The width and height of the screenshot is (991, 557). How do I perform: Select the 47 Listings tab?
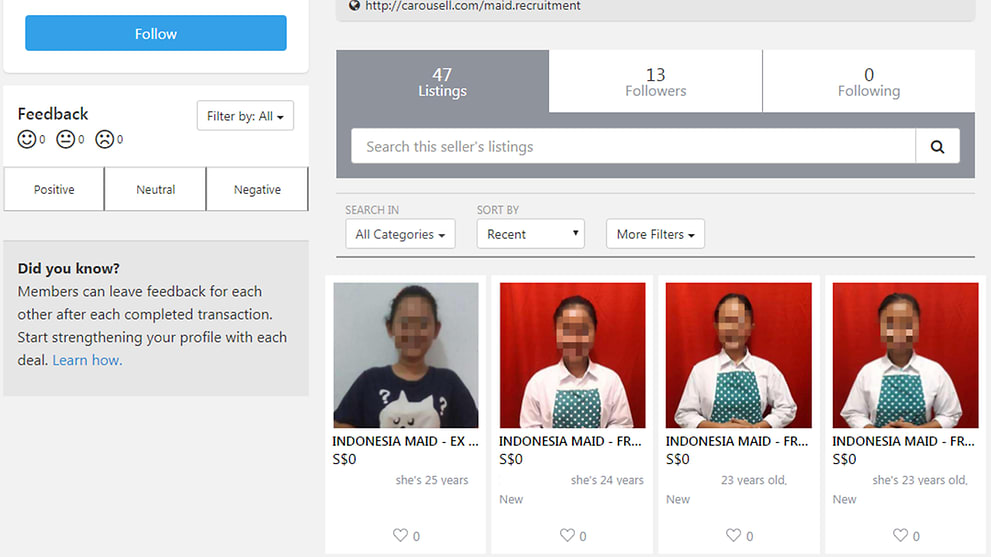442,82
